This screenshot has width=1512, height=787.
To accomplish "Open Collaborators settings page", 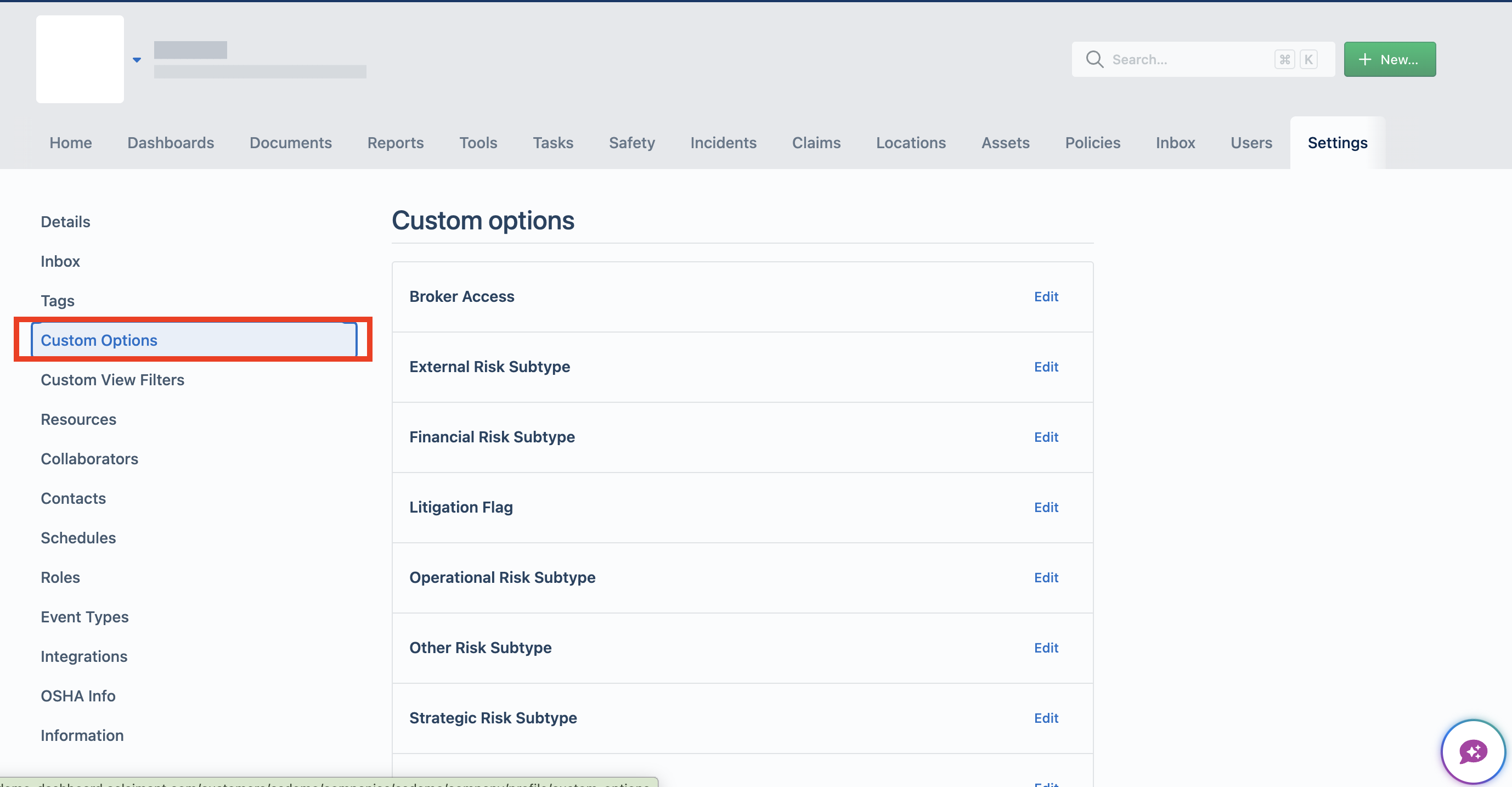I will coord(89,458).
